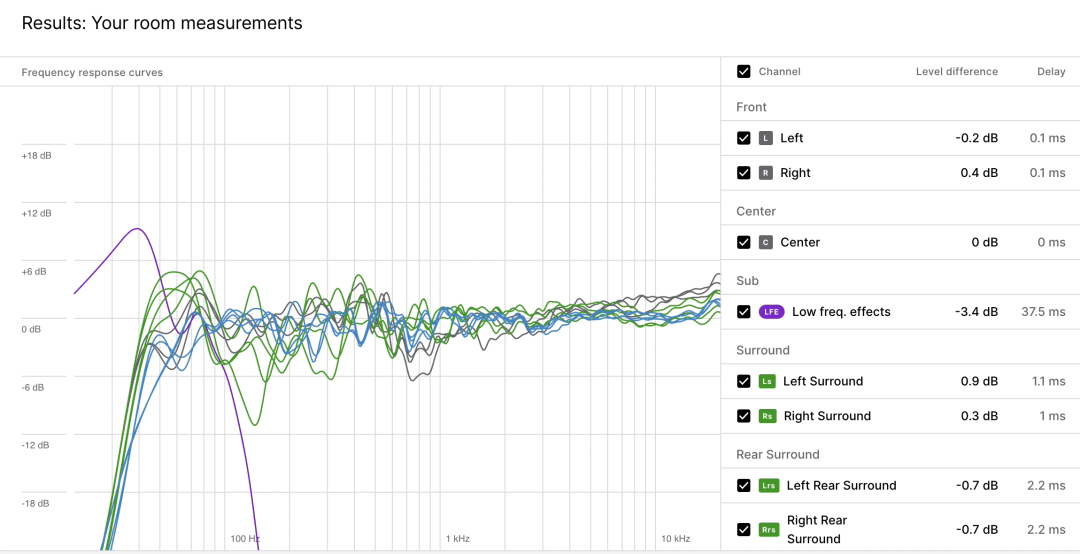
Task: Click the Center group heading
Action: click(x=756, y=211)
